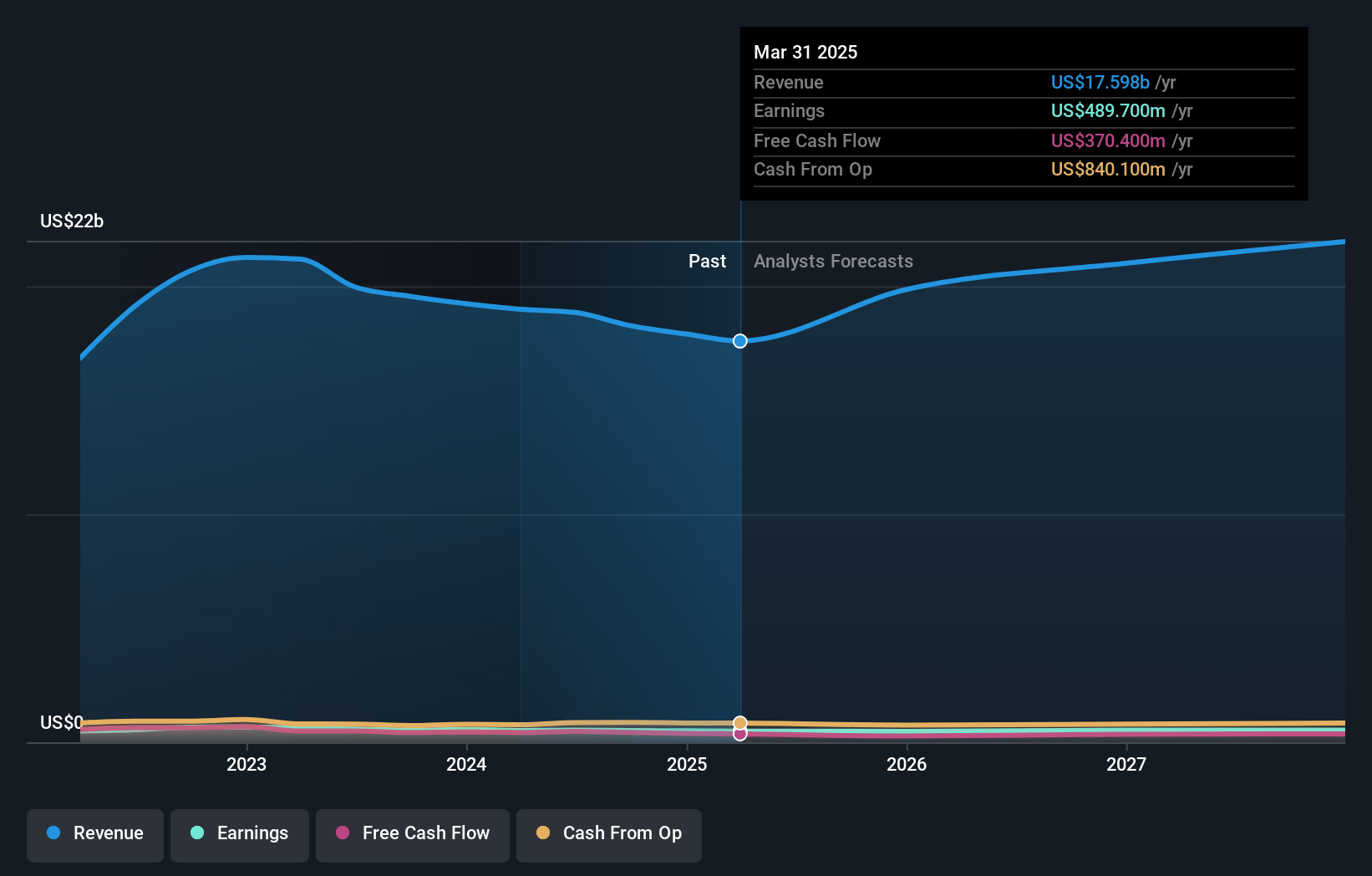Toggle the Earnings series in the legend
This screenshot has height=876, width=1372.
(x=240, y=835)
